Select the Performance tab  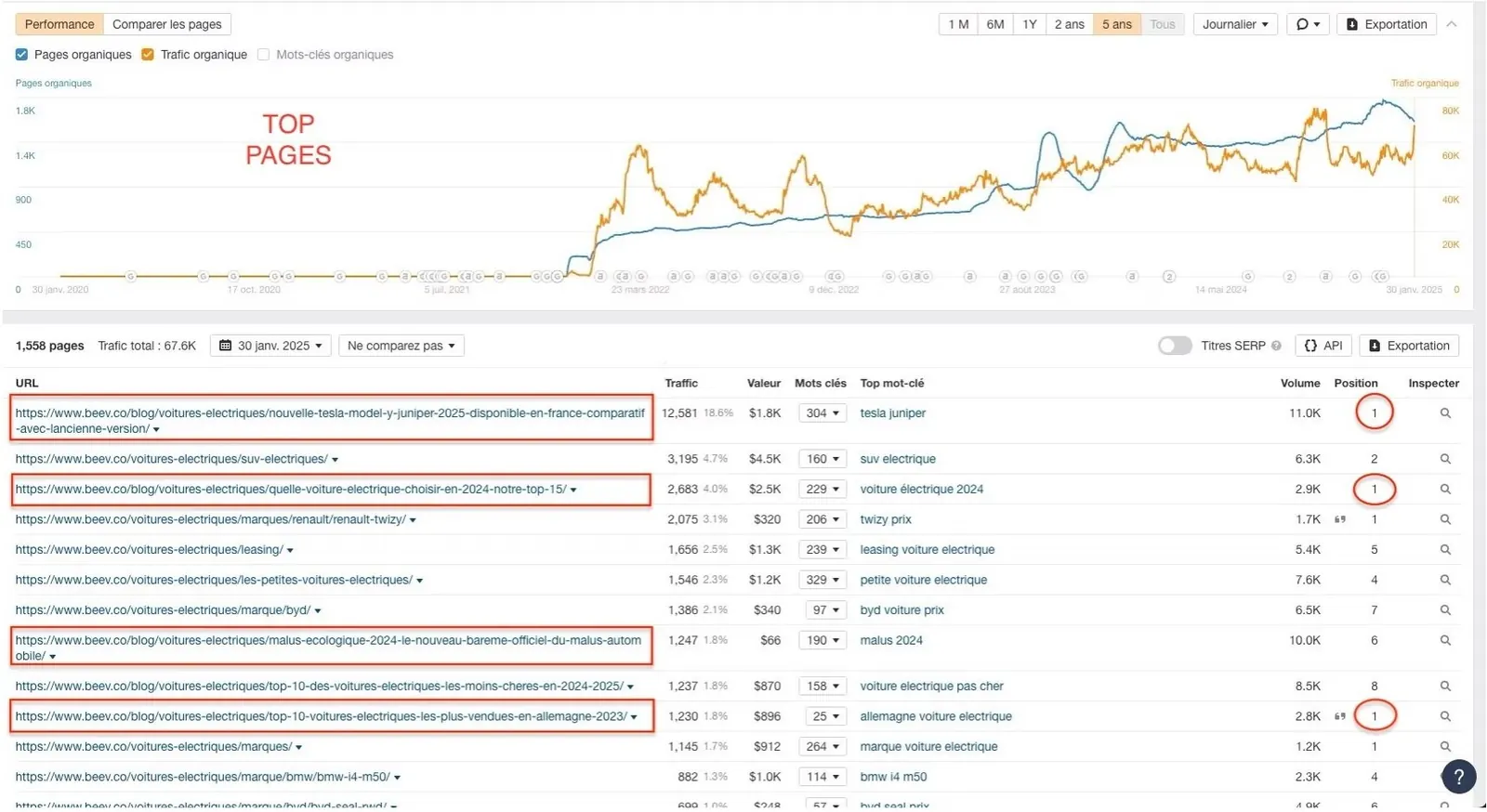59,24
